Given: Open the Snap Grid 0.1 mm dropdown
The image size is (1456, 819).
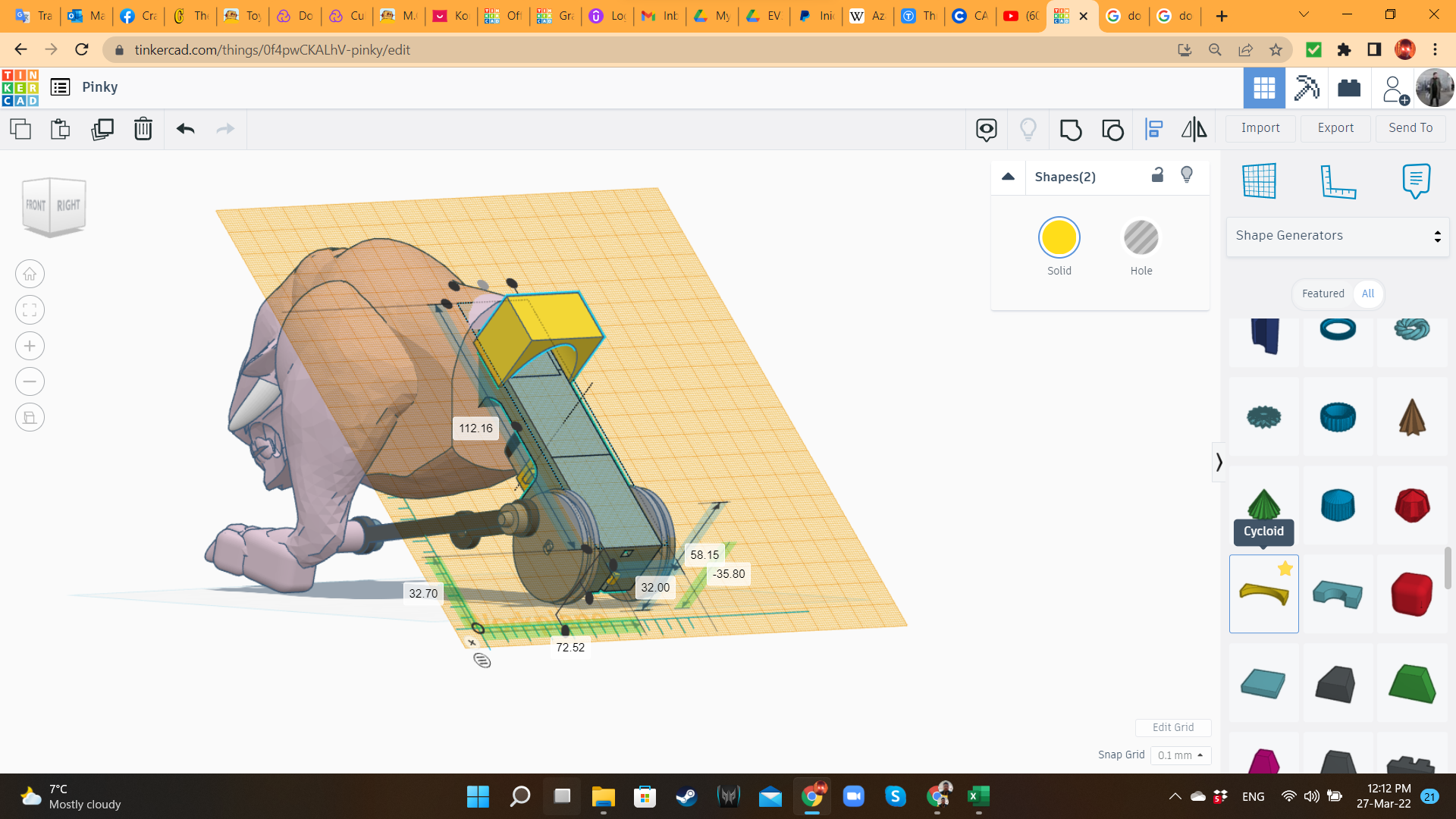Looking at the screenshot, I should click(1180, 755).
